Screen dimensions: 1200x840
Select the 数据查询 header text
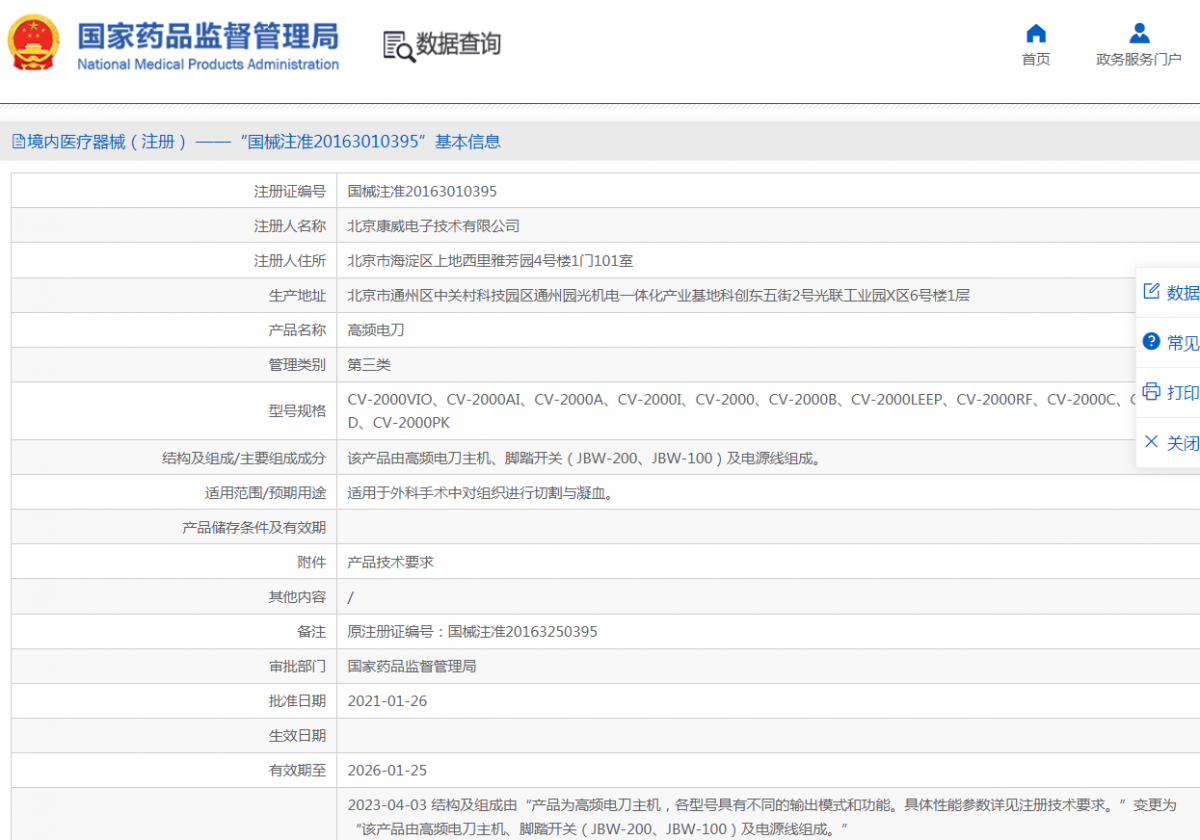point(458,44)
